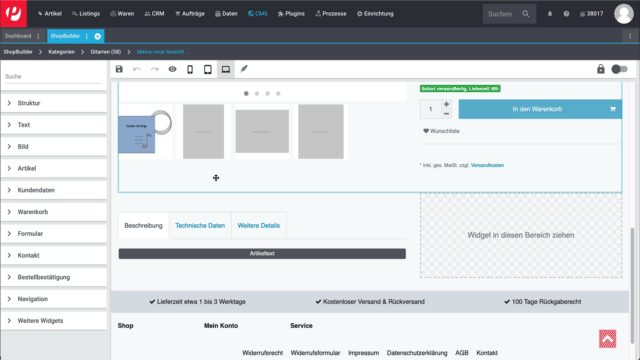Open the Impressum footer link
The height and width of the screenshot is (360, 640).
pos(363,353)
